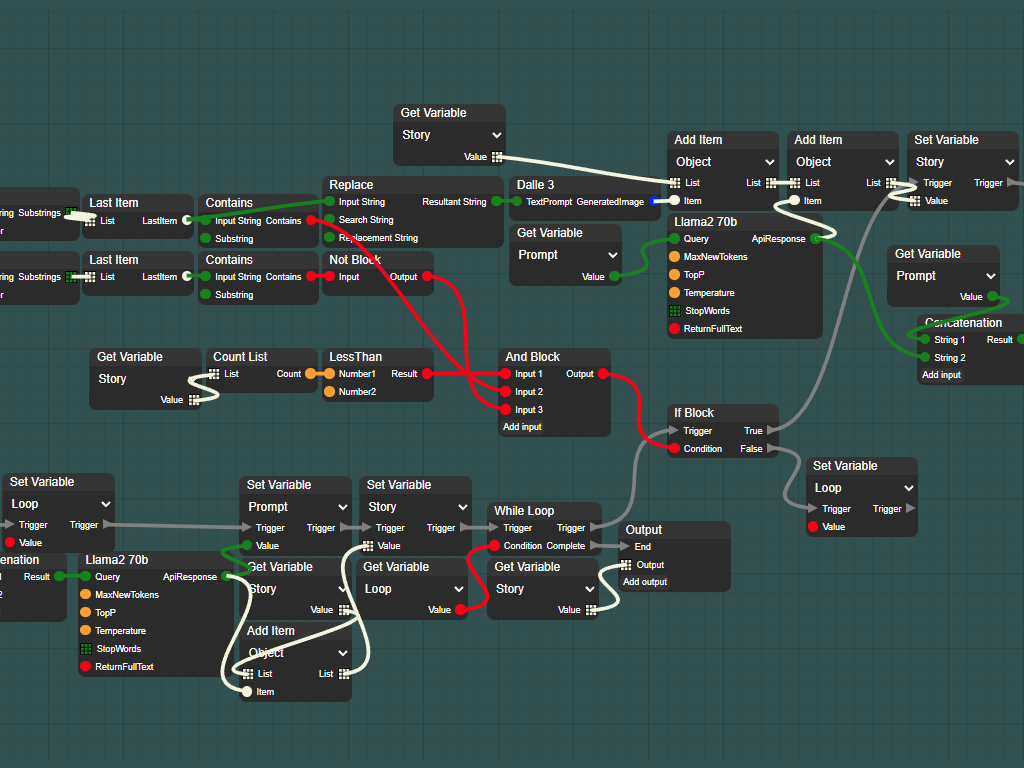Open the Prompt dropdown in the Set Variable node
1024x768 pixels.
point(298,507)
